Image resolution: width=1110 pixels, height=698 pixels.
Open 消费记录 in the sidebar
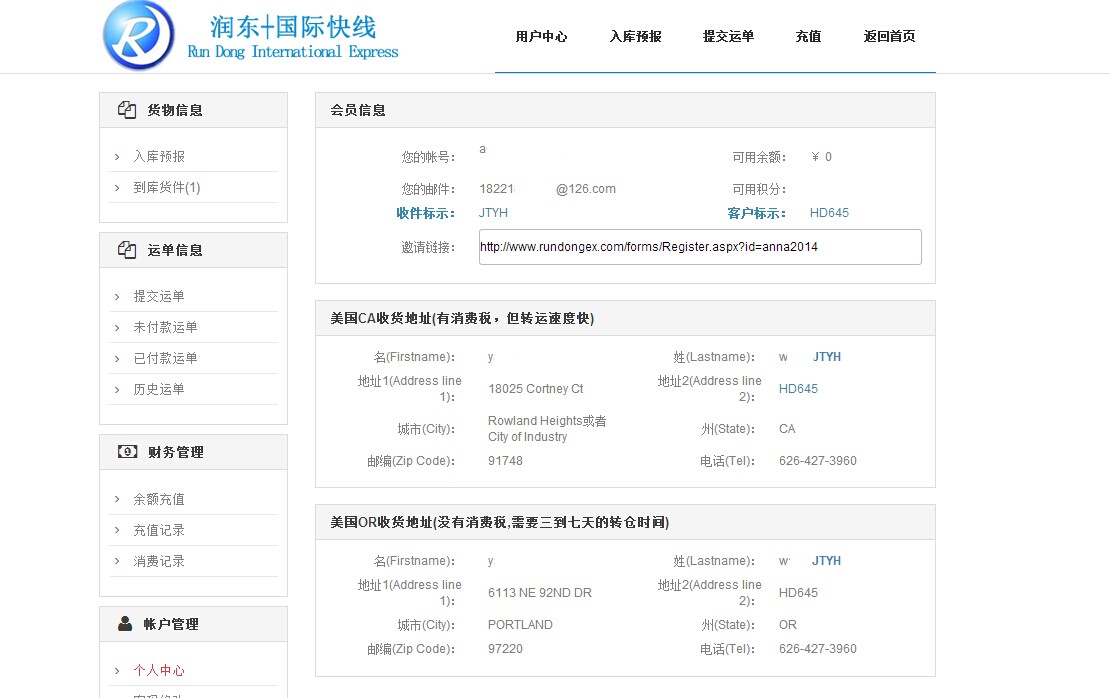[x=159, y=561]
